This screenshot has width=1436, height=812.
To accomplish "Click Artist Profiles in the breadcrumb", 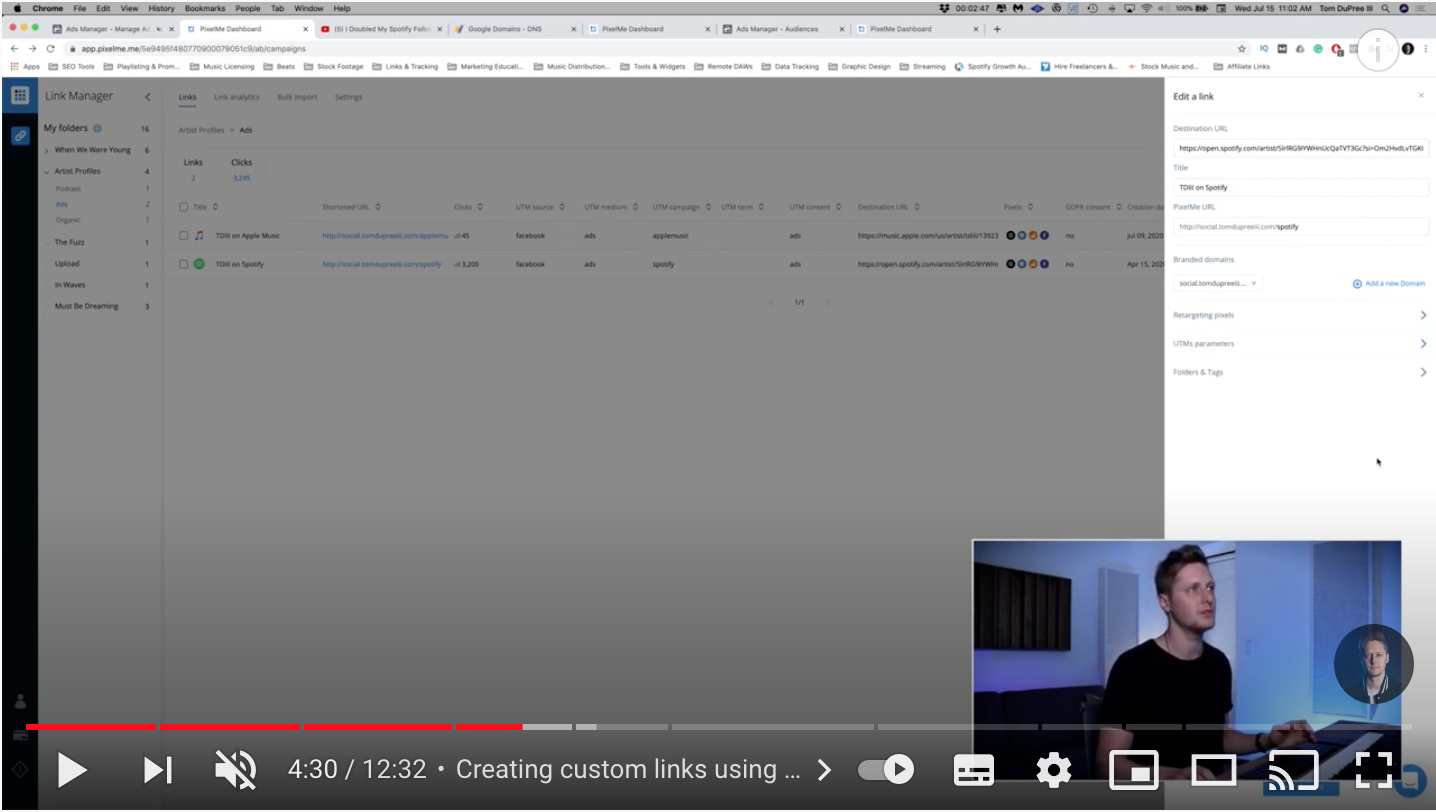I will [201, 130].
